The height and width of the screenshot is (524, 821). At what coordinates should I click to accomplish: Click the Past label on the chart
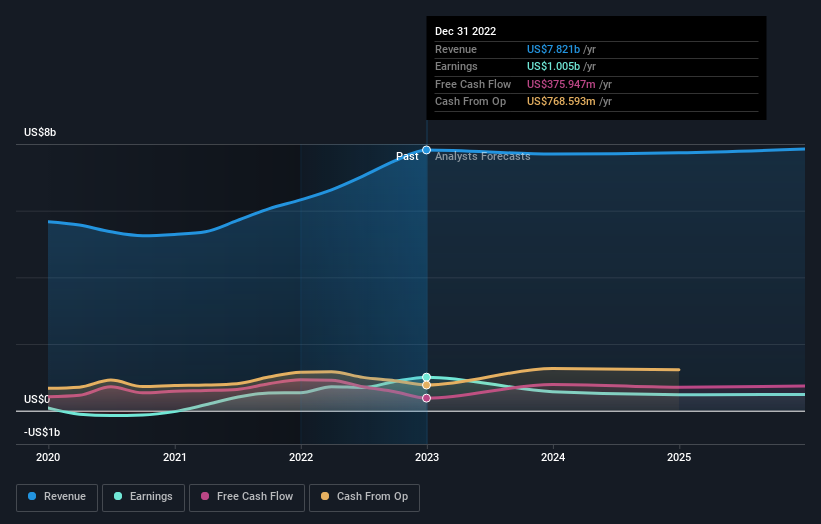(407, 156)
